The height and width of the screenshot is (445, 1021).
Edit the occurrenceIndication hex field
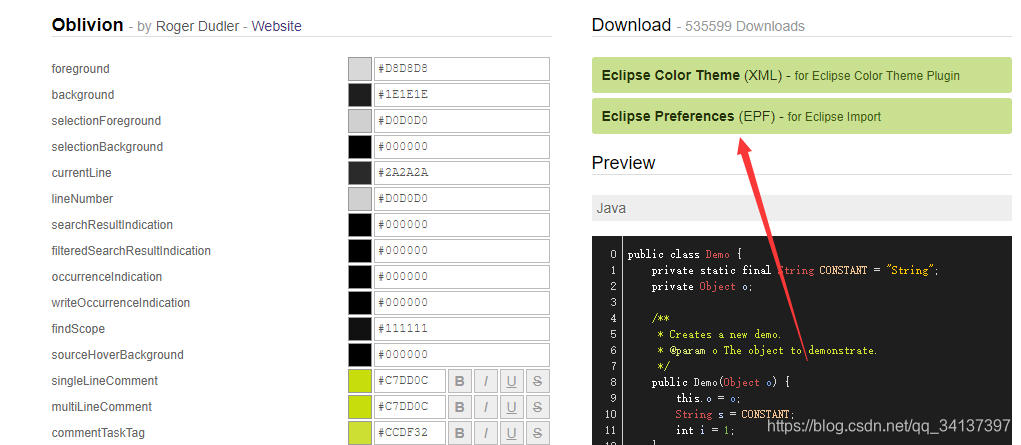462,278
